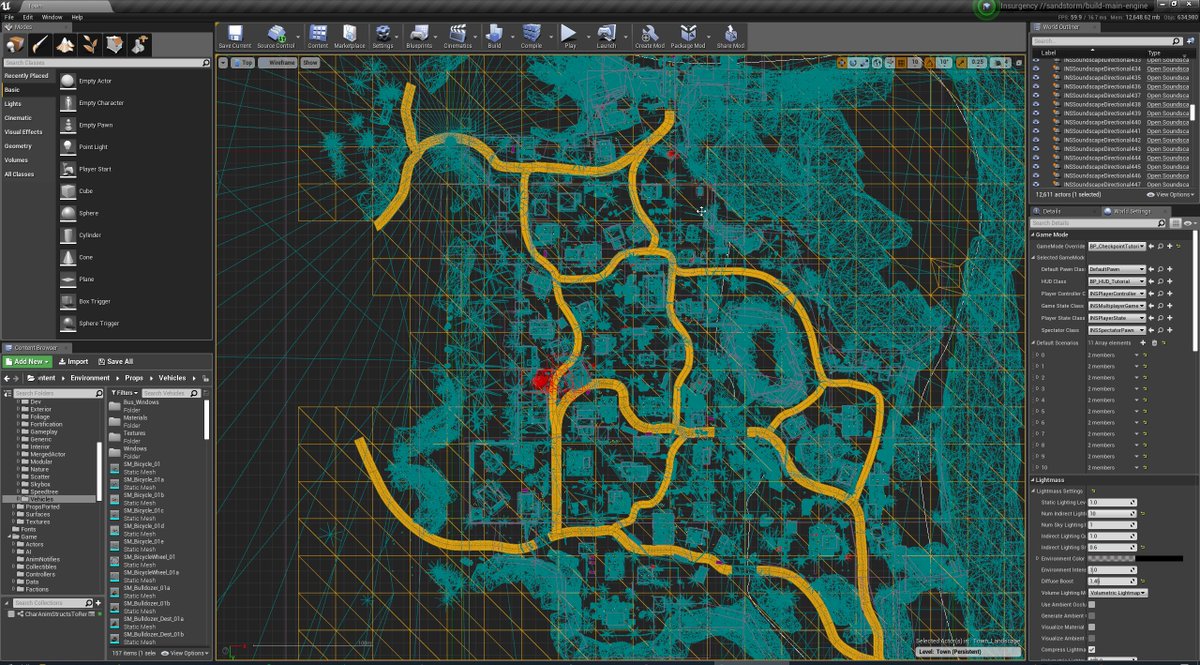Toggle Generate Ambient Occlusion checkbox
This screenshot has height=665, width=1200.
coord(1091,615)
